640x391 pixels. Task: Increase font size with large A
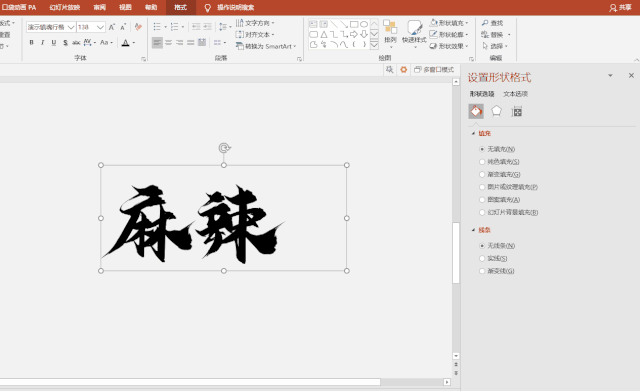(x=112, y=27)
